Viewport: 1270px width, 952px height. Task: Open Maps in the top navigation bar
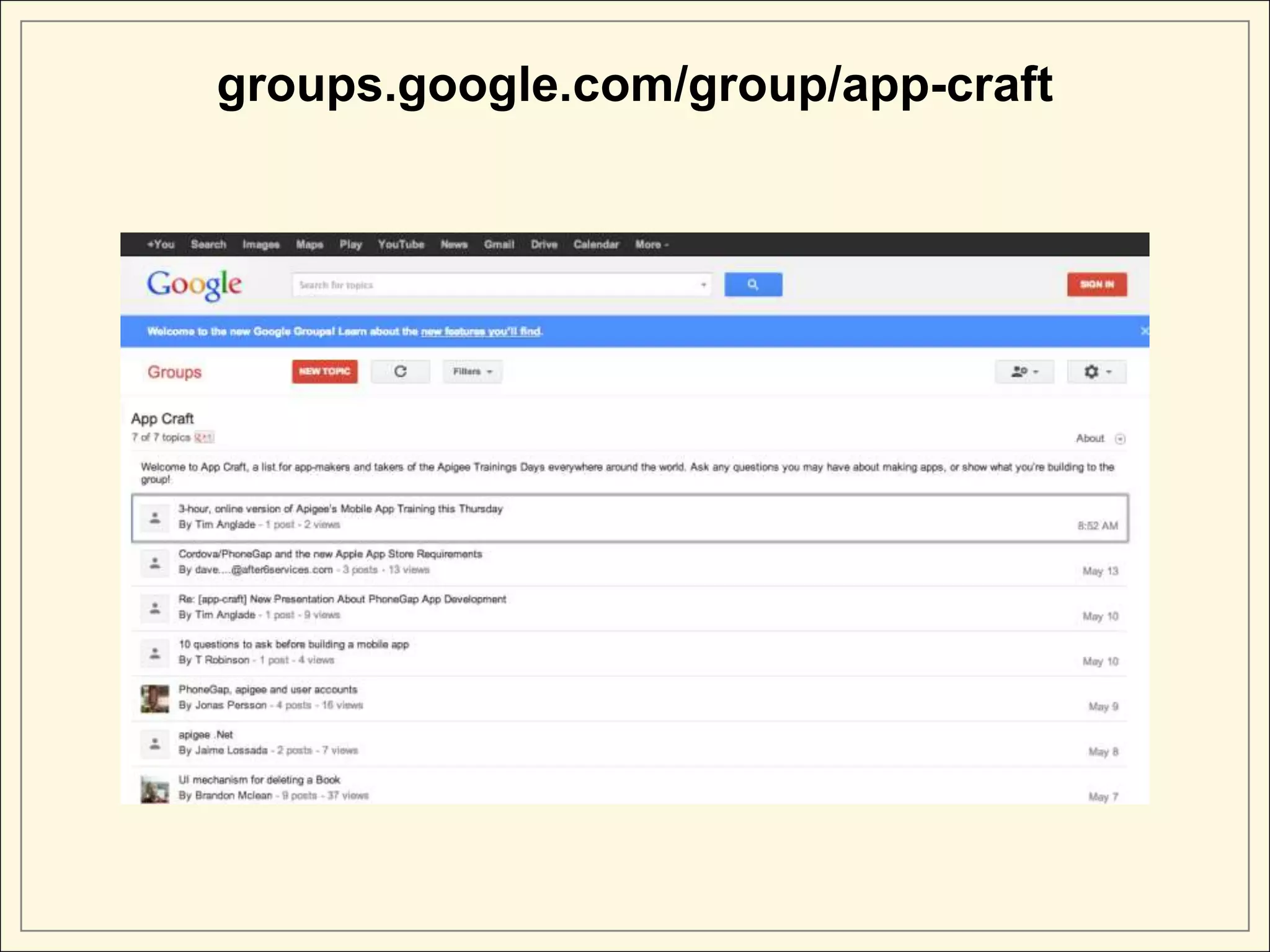[309, 244]
